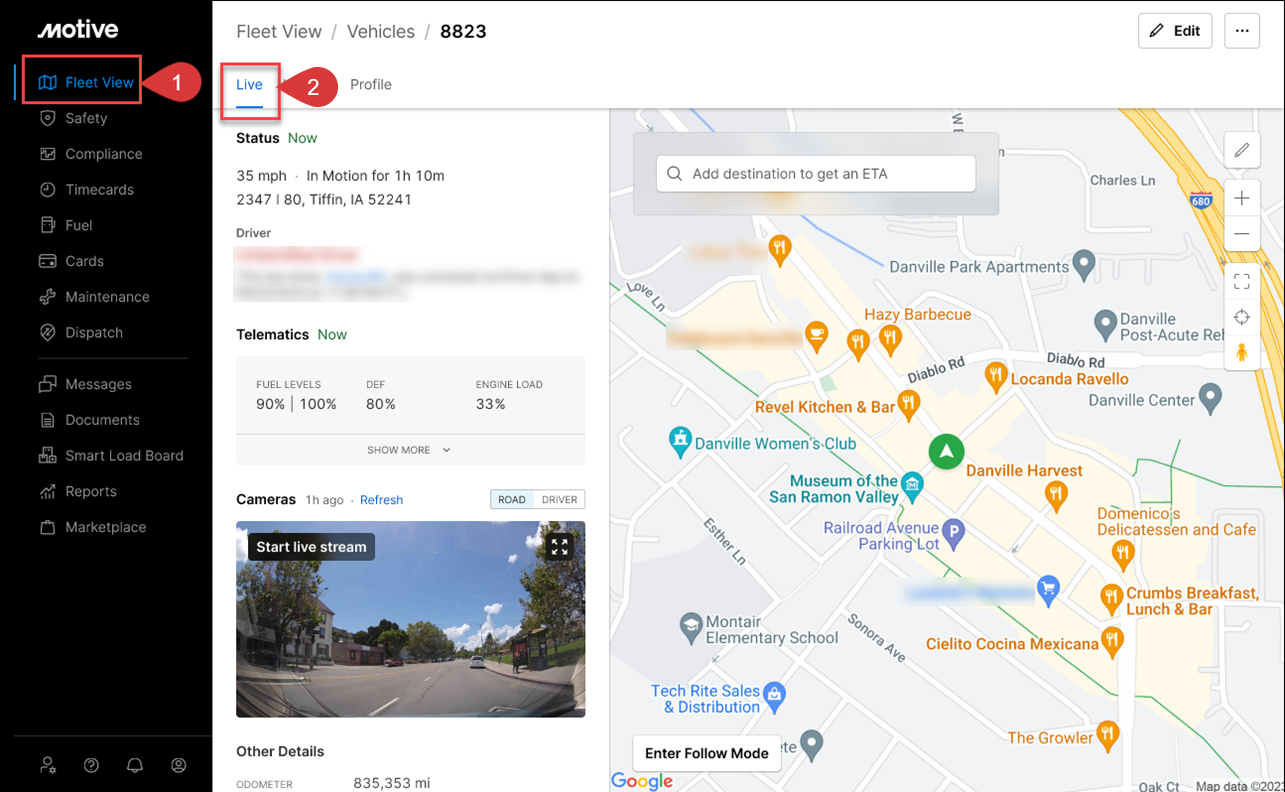The width and height of the screenshot is (1285, 792).
Task: Open the help question mark icon
Action: click(92, 765)
